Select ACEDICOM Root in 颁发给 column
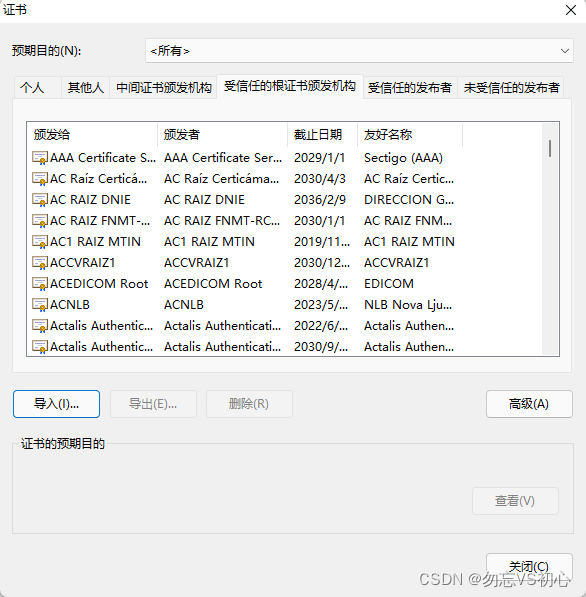Screen dimensions: 586x597 click(99, 284)
